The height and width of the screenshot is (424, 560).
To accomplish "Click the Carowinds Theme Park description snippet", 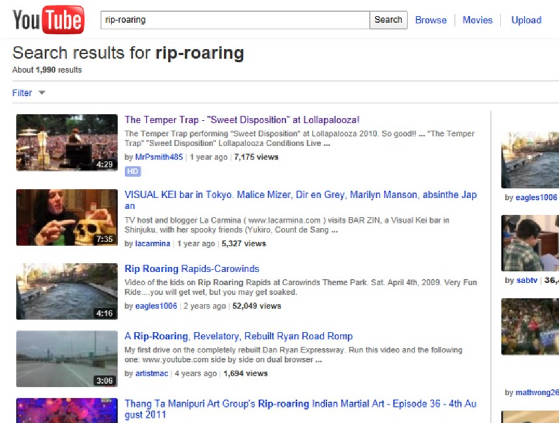I will pos(301,287).
